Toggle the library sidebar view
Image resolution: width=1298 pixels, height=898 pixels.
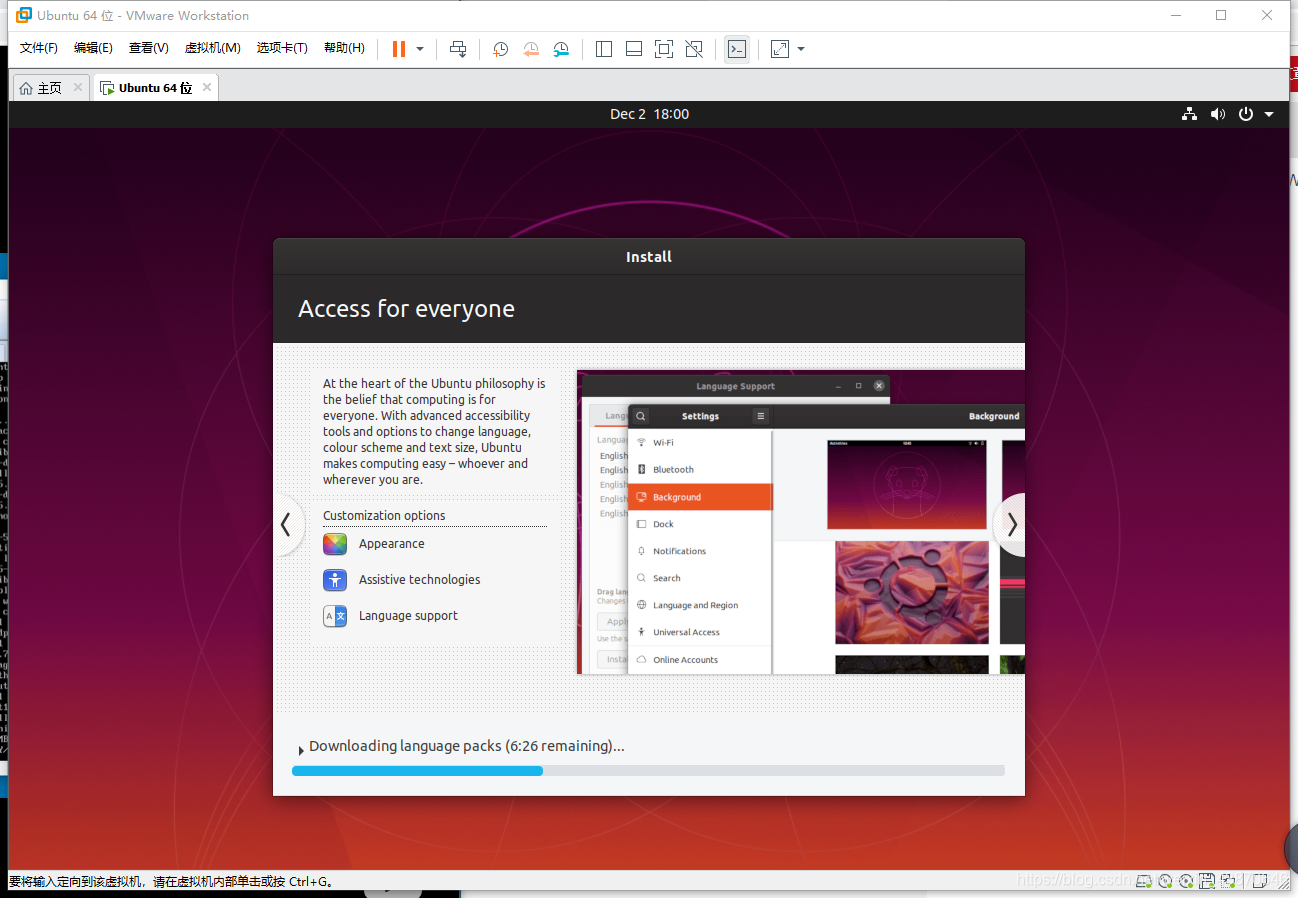[x=604, y=49]
